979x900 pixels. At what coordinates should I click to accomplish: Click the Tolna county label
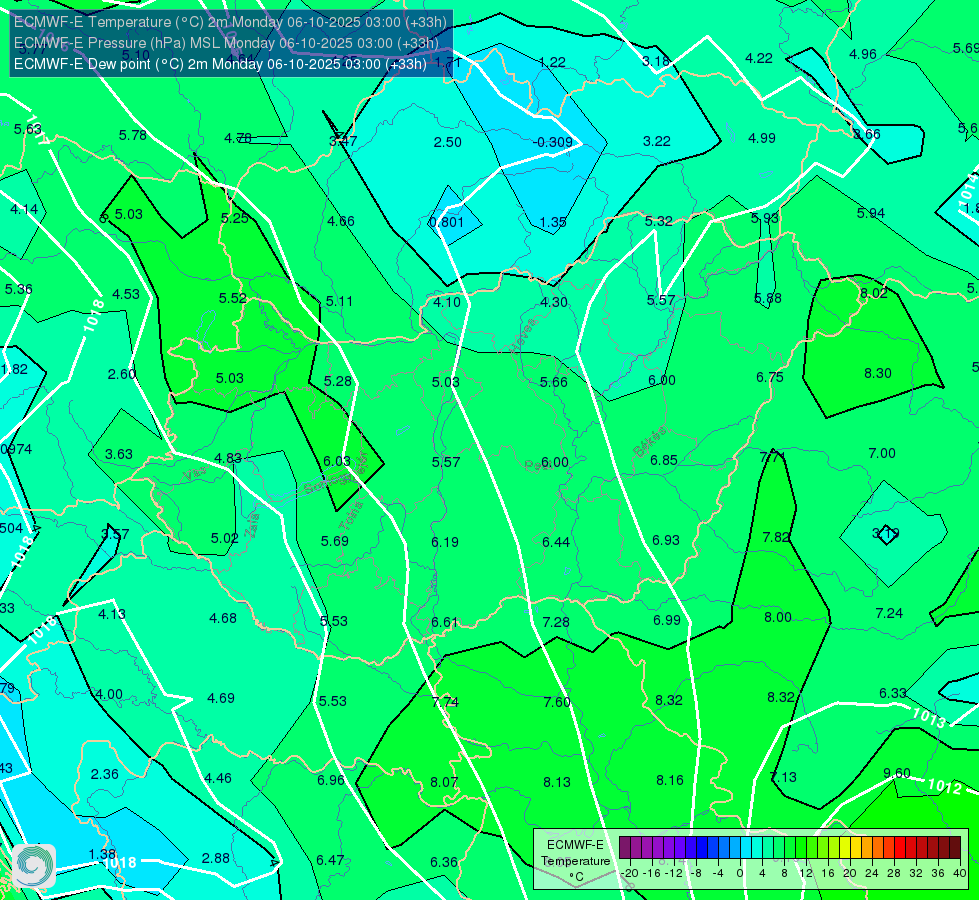(350, 515)
